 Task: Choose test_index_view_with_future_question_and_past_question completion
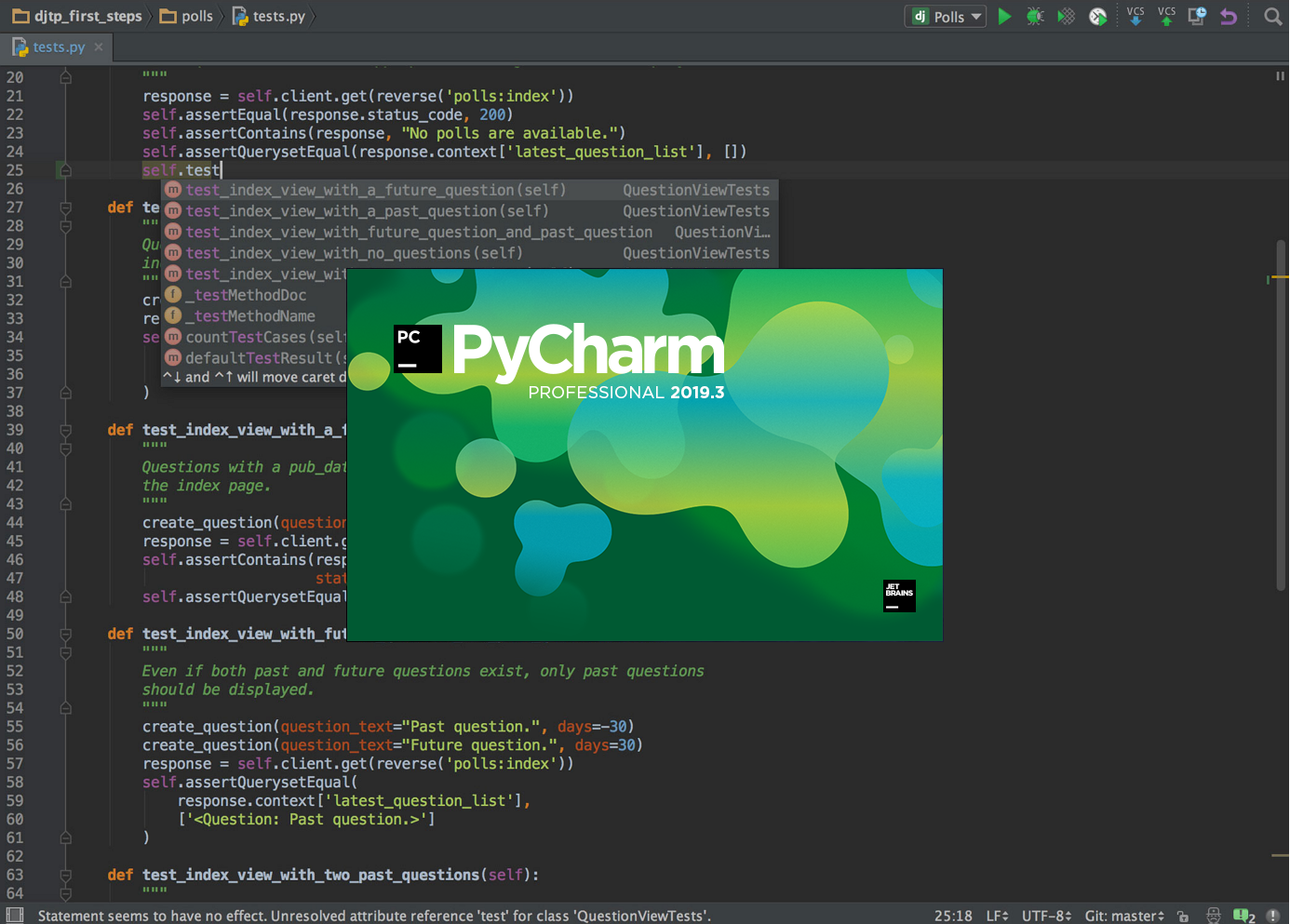pyautogui.click(x=470, y=232)
